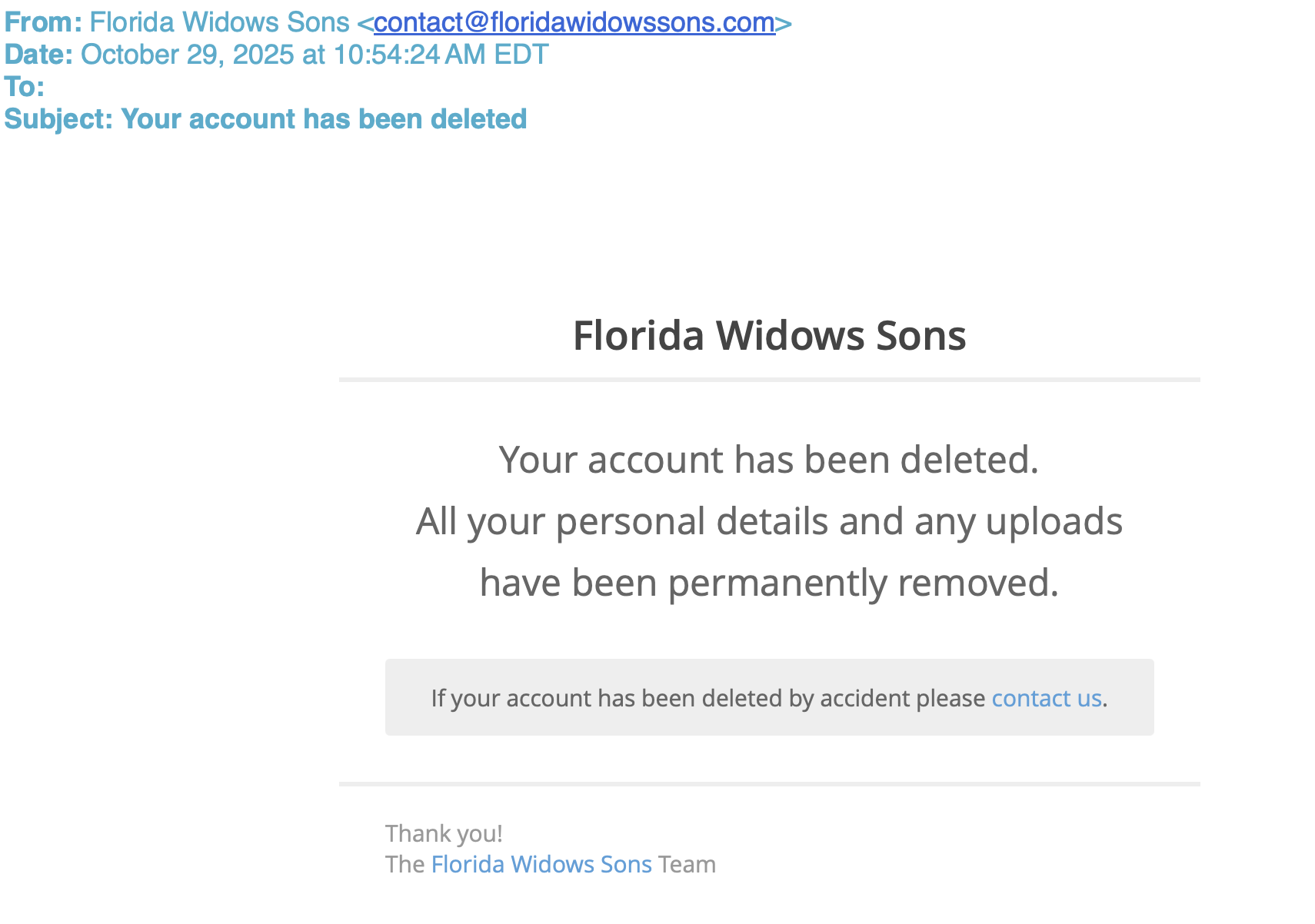Screen dimensions: 1315x924
Task: Click the Florida Widows Sons footer link
Action: [541, 864]
